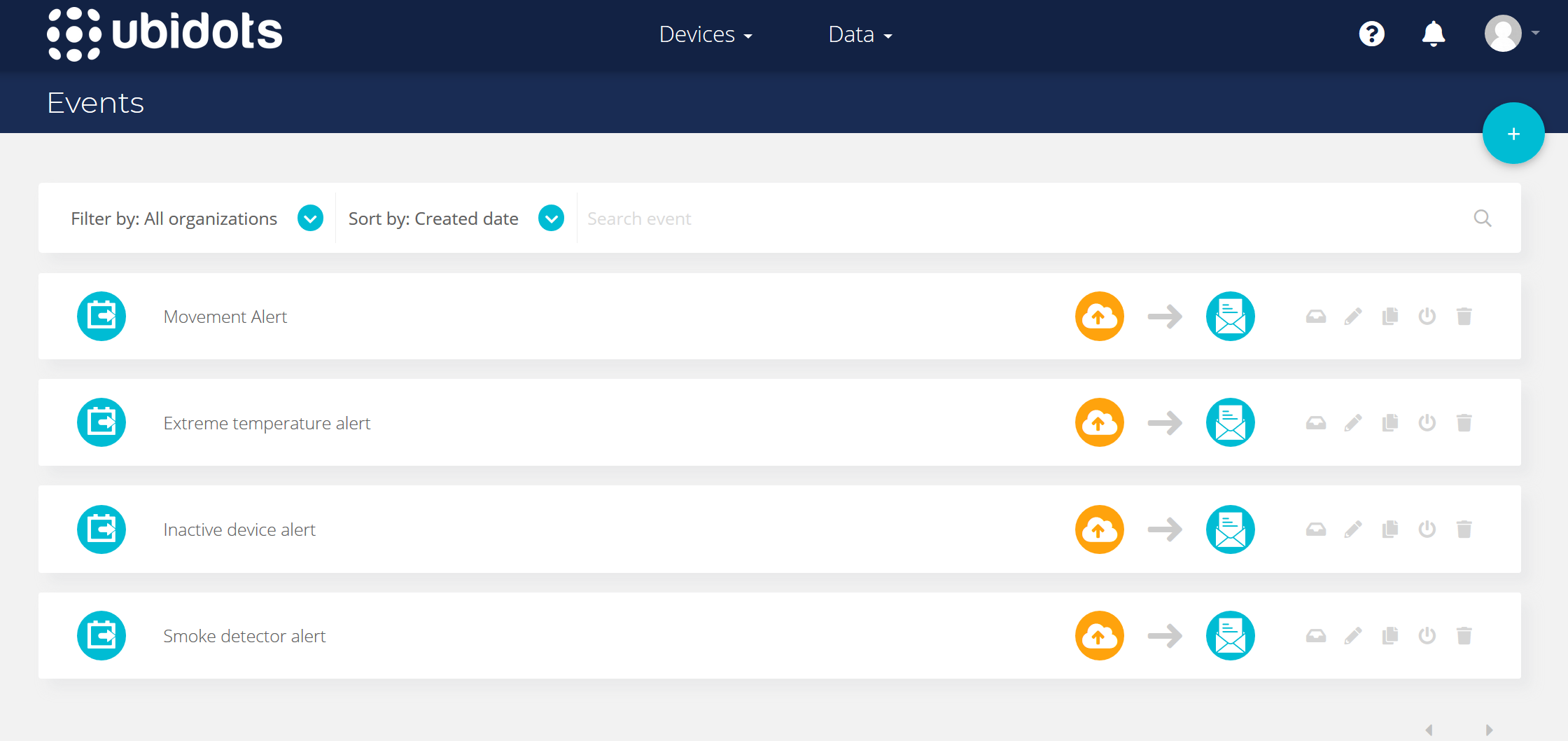Click the Movement Alert email action icon
This screenshot has height=741, width=1568.
coord(1231,316)
